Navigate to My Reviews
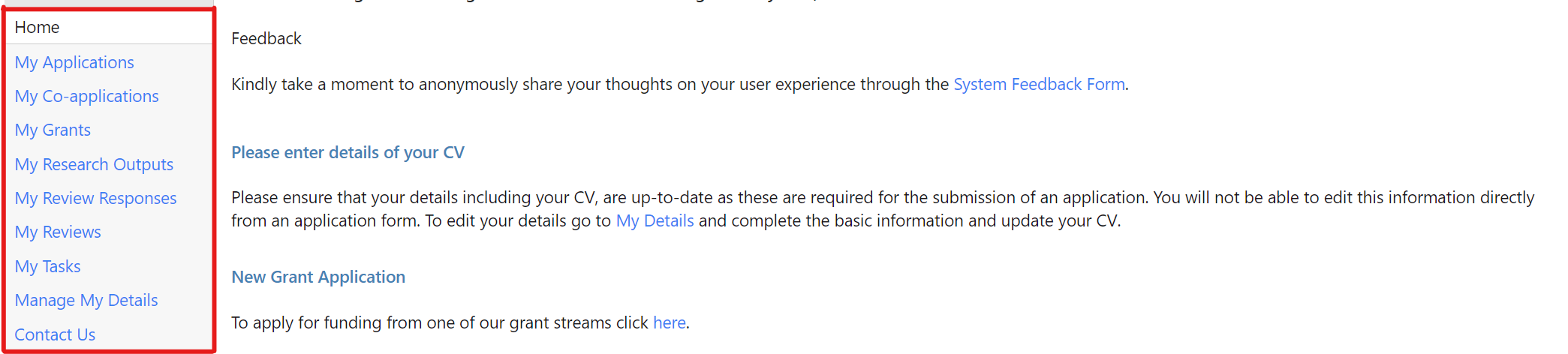The width and height of the screenshot is (1568, 354). [x=58, y=232]
